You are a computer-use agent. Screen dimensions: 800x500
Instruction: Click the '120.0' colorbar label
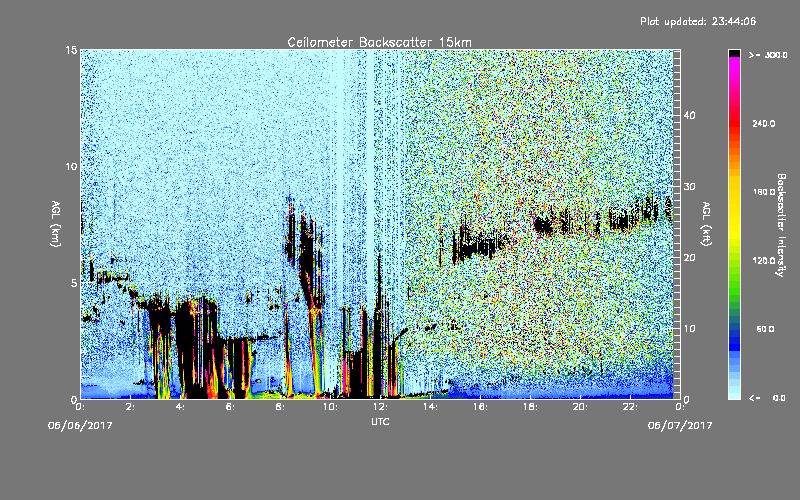point(764,261)
